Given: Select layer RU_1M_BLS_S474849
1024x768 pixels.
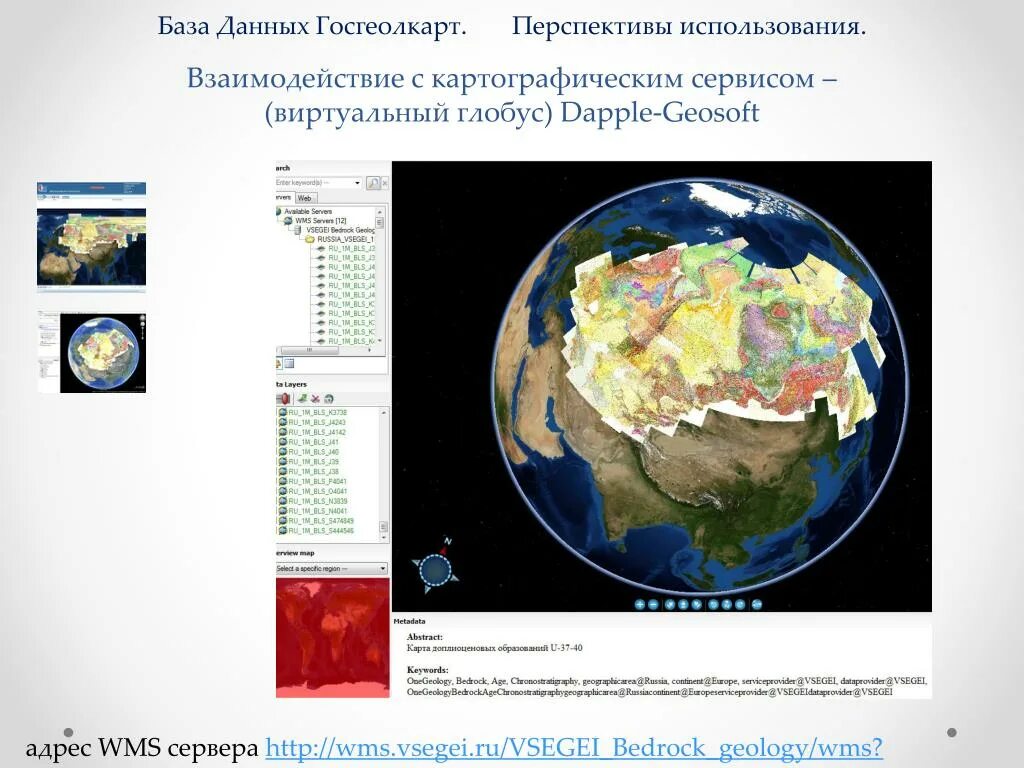Looking at the screenshot, I should tap(321, 520).
